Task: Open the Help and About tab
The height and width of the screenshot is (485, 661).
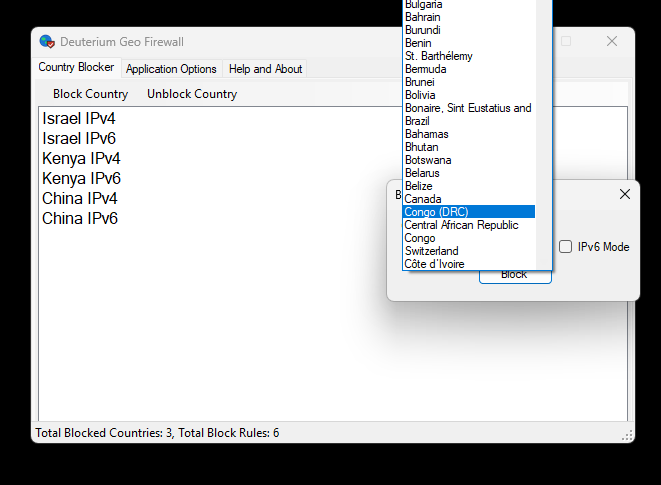Action: (266, 69)
